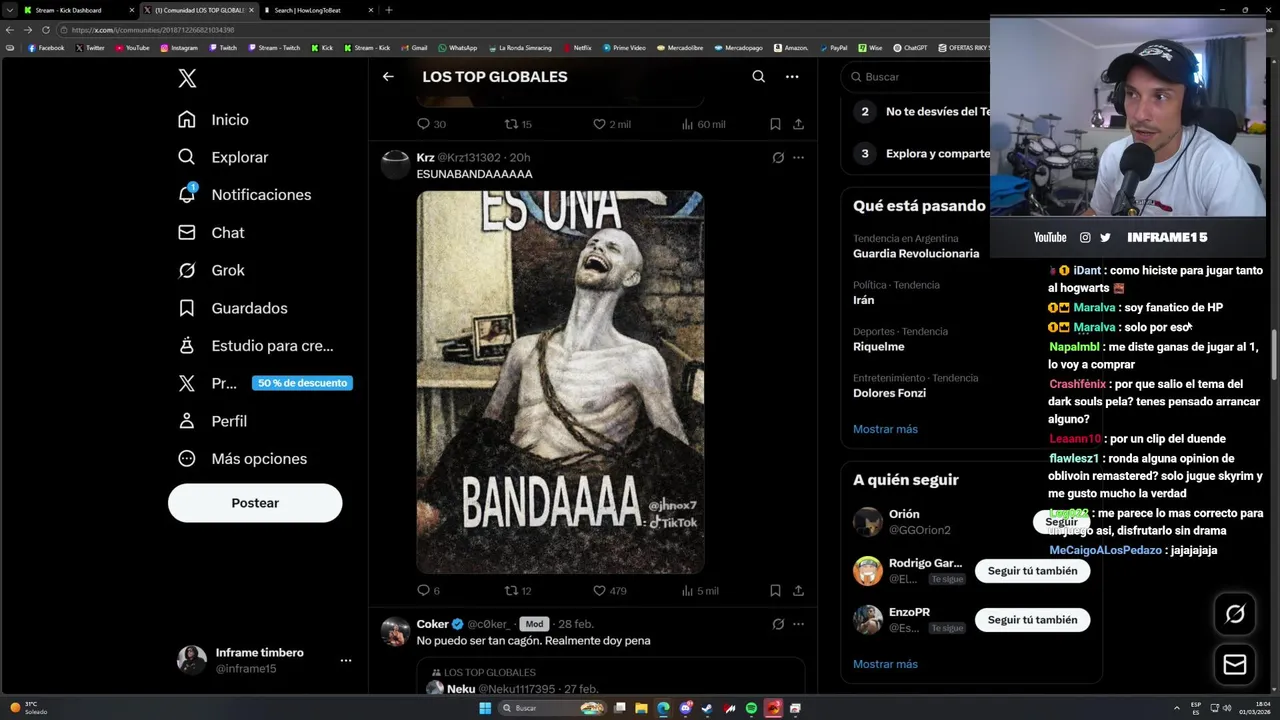Open a new browser tab
Viewport: 1280px width, 720px height.
click(389, 10)
